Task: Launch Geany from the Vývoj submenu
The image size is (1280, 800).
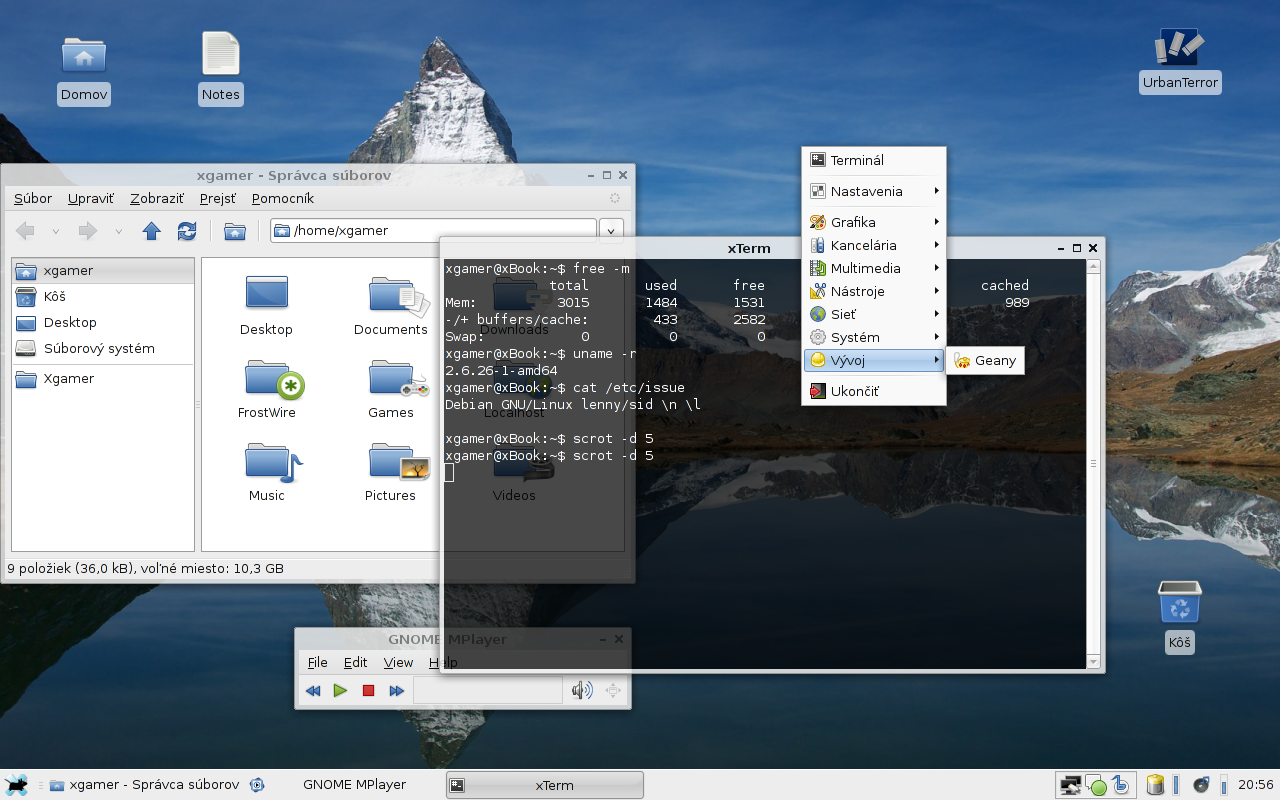Action: (985, 361)
